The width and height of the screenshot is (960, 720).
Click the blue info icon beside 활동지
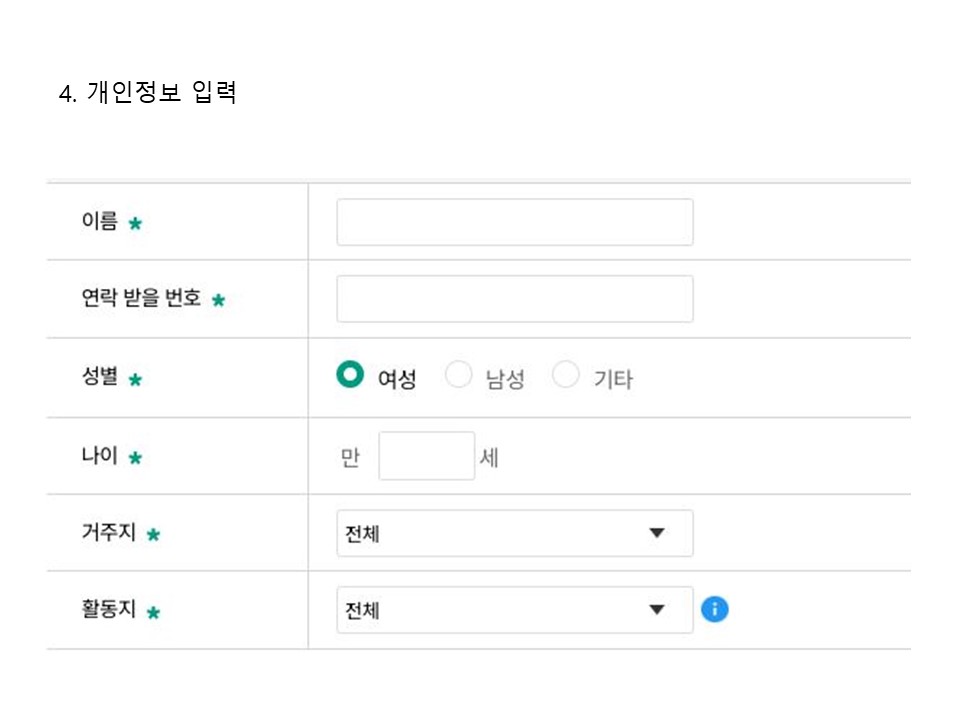pos(714,609)
